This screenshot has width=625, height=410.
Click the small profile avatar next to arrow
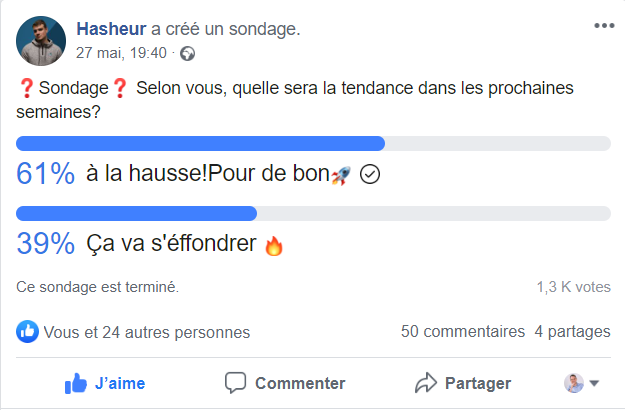coord(573,383)
